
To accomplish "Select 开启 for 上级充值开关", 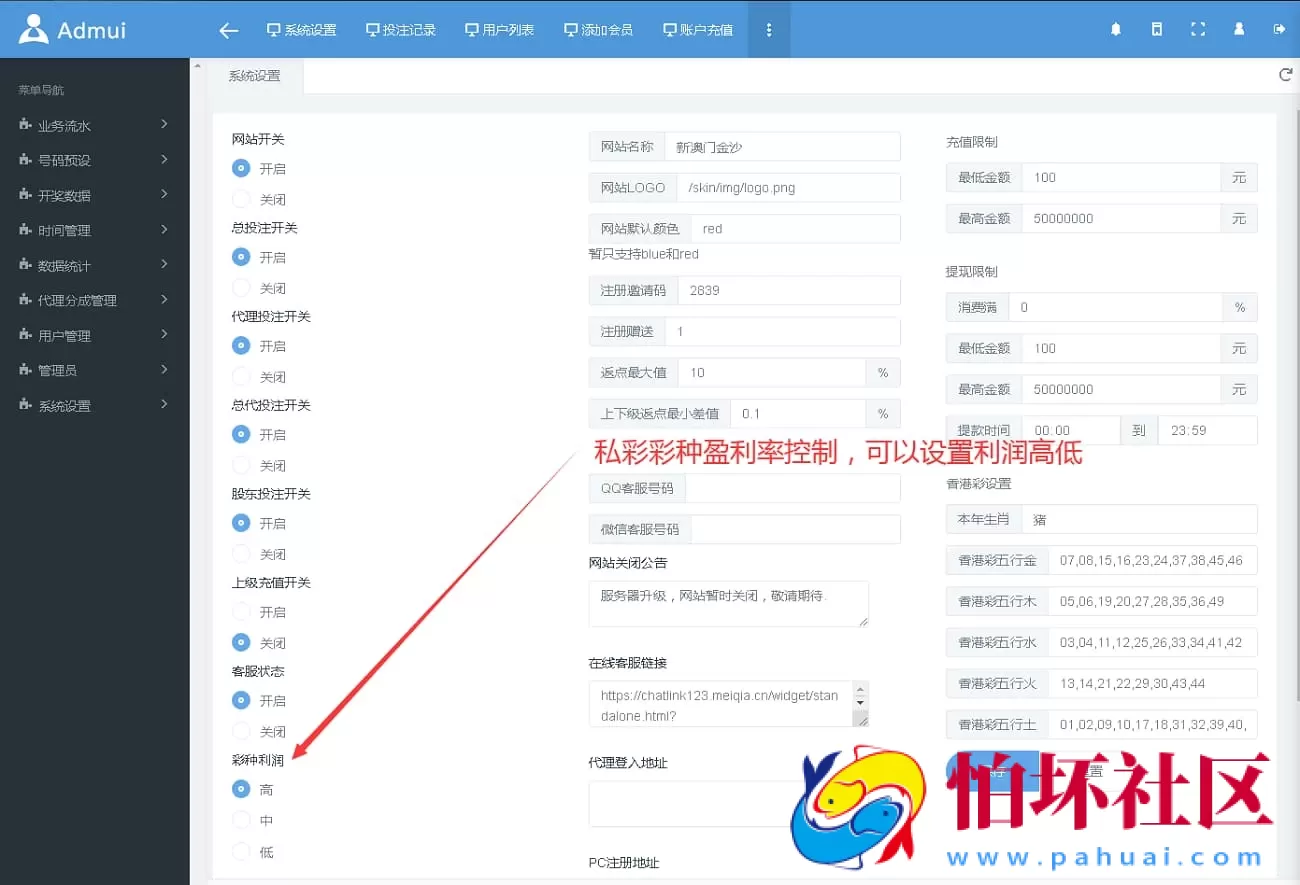I will (x=241, y=612).
